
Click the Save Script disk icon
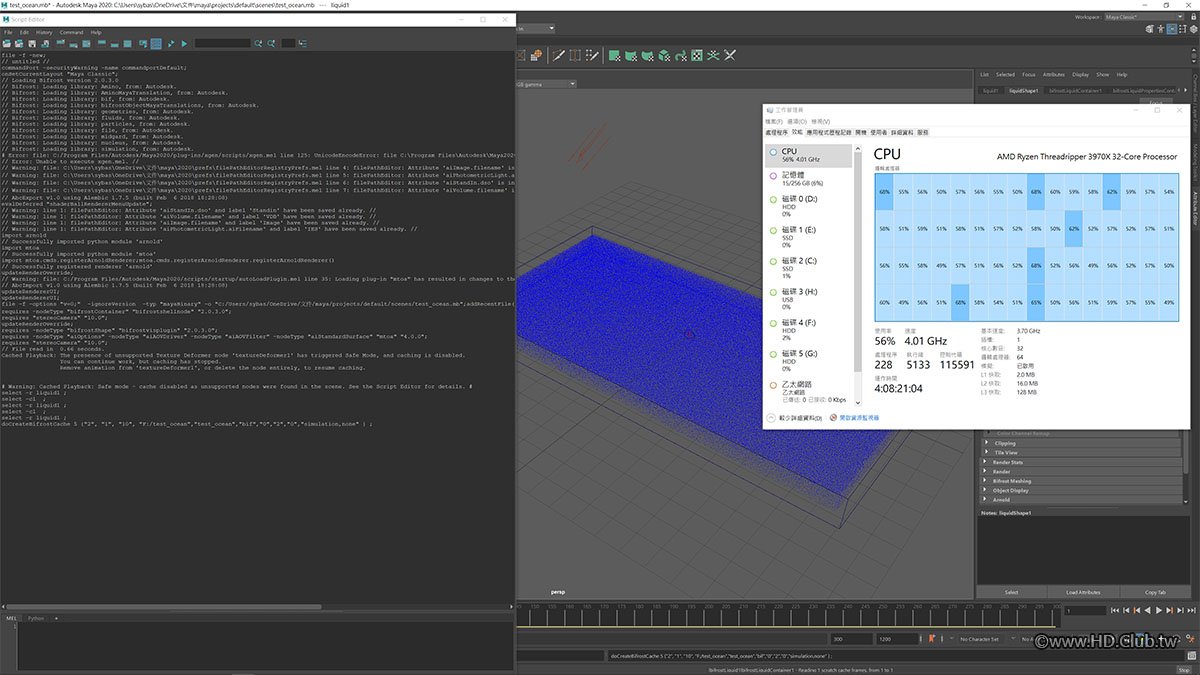[x=32, y=43]
